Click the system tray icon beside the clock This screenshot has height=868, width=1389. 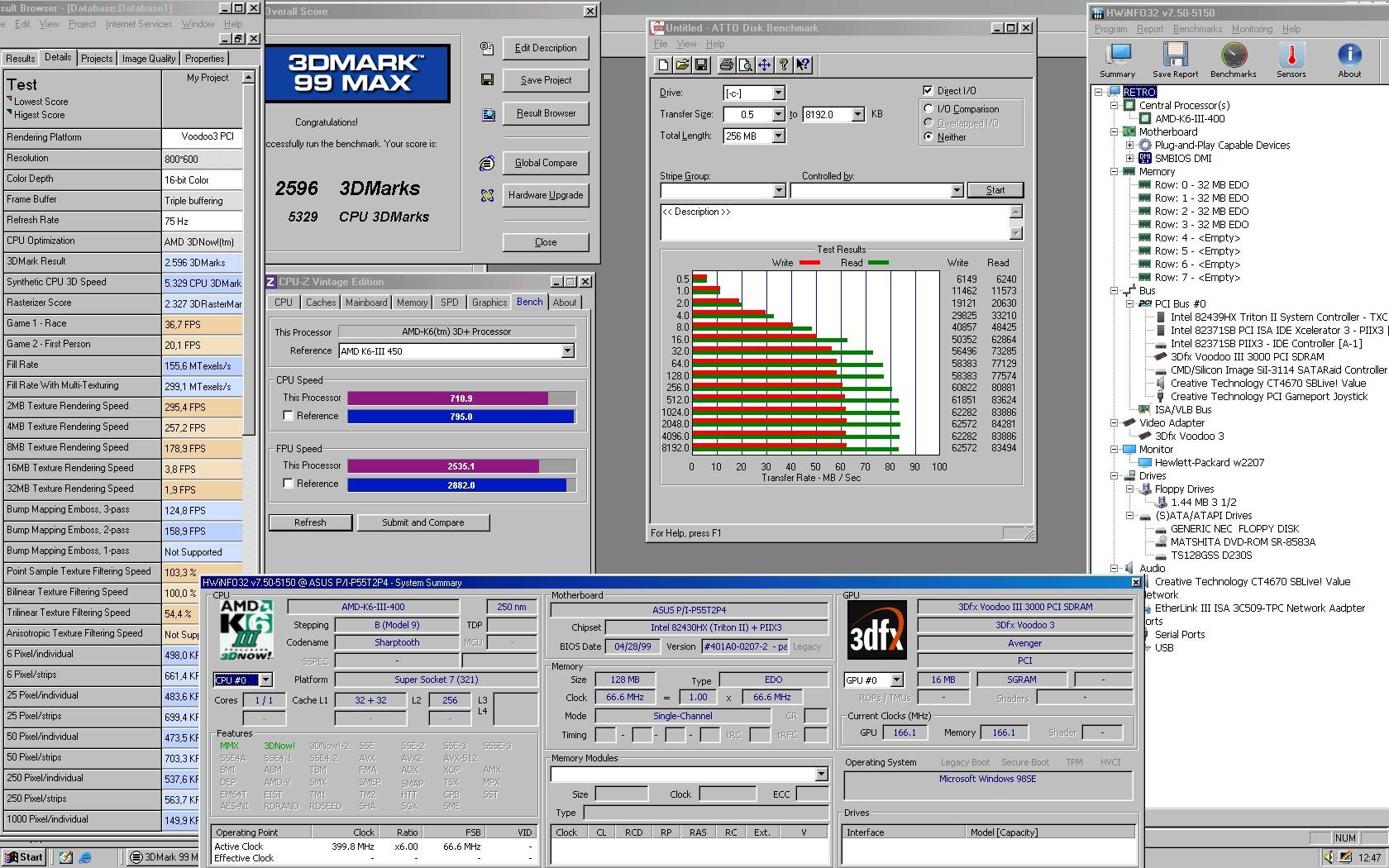pos(1345,858)
